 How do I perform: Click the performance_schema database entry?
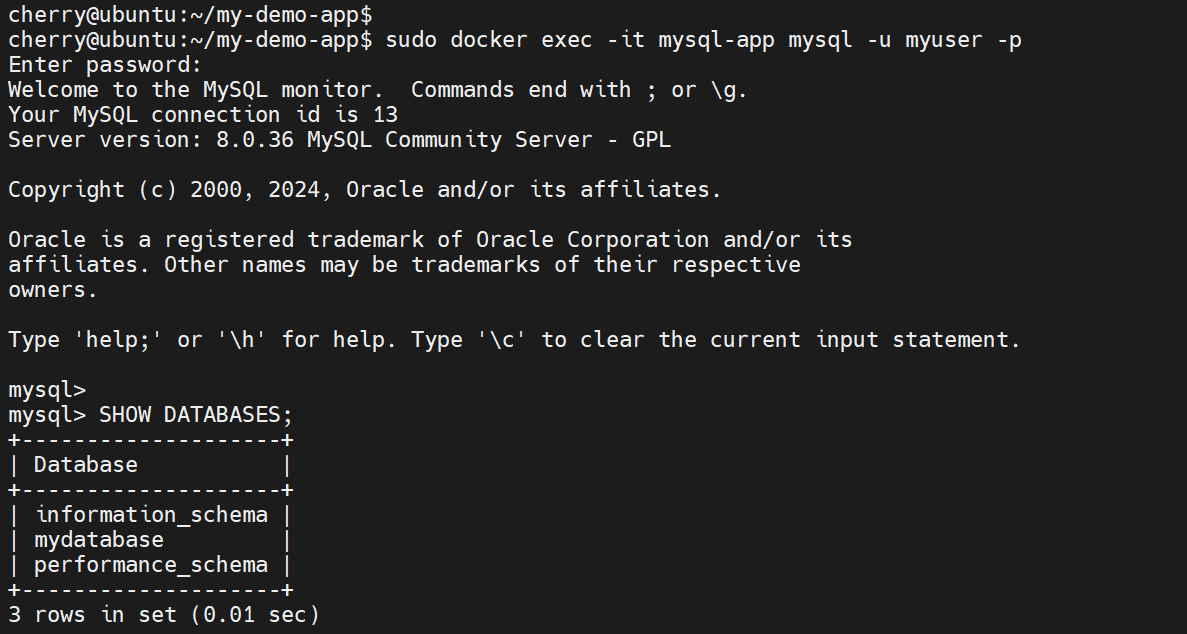pyautogui.click(x=150, y=565)
